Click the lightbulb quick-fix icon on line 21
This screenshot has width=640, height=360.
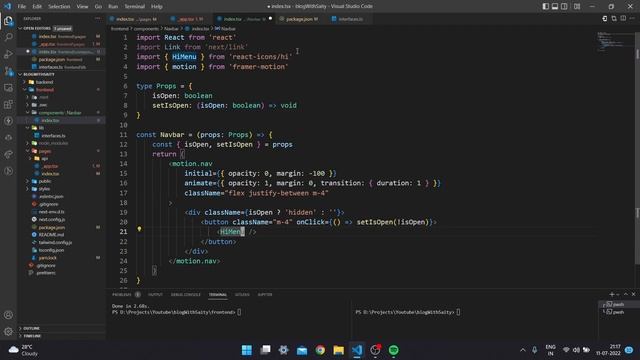click(x=139, y=229)
